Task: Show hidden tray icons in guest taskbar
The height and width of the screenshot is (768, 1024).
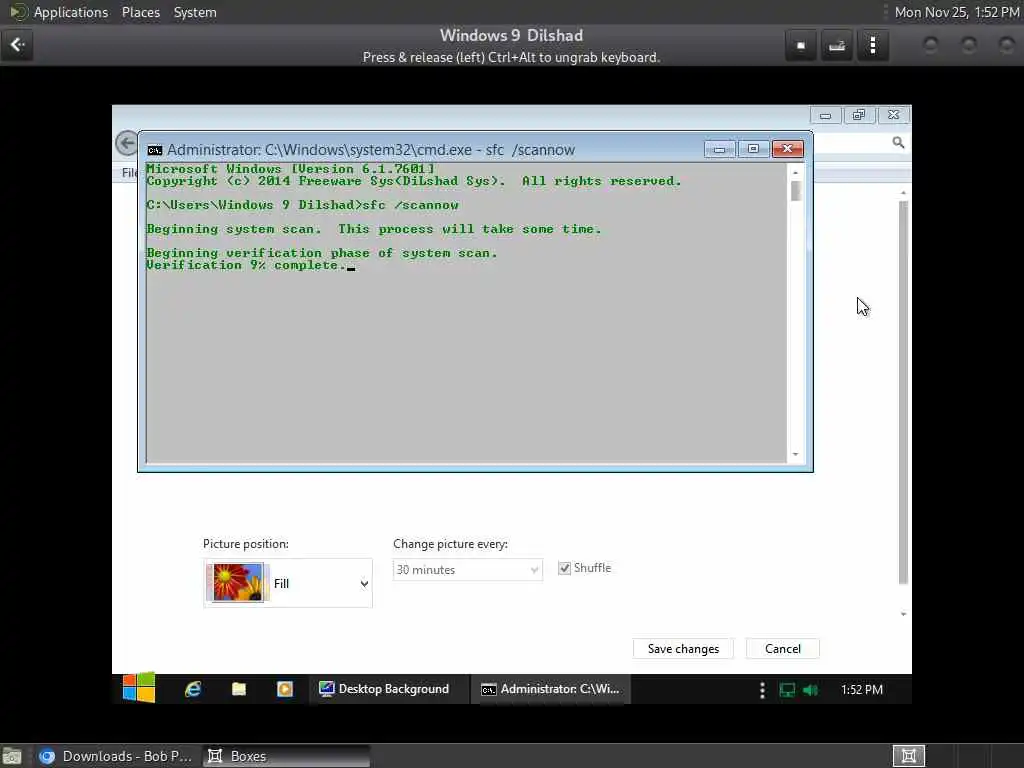Action: [x=762, y=690]
